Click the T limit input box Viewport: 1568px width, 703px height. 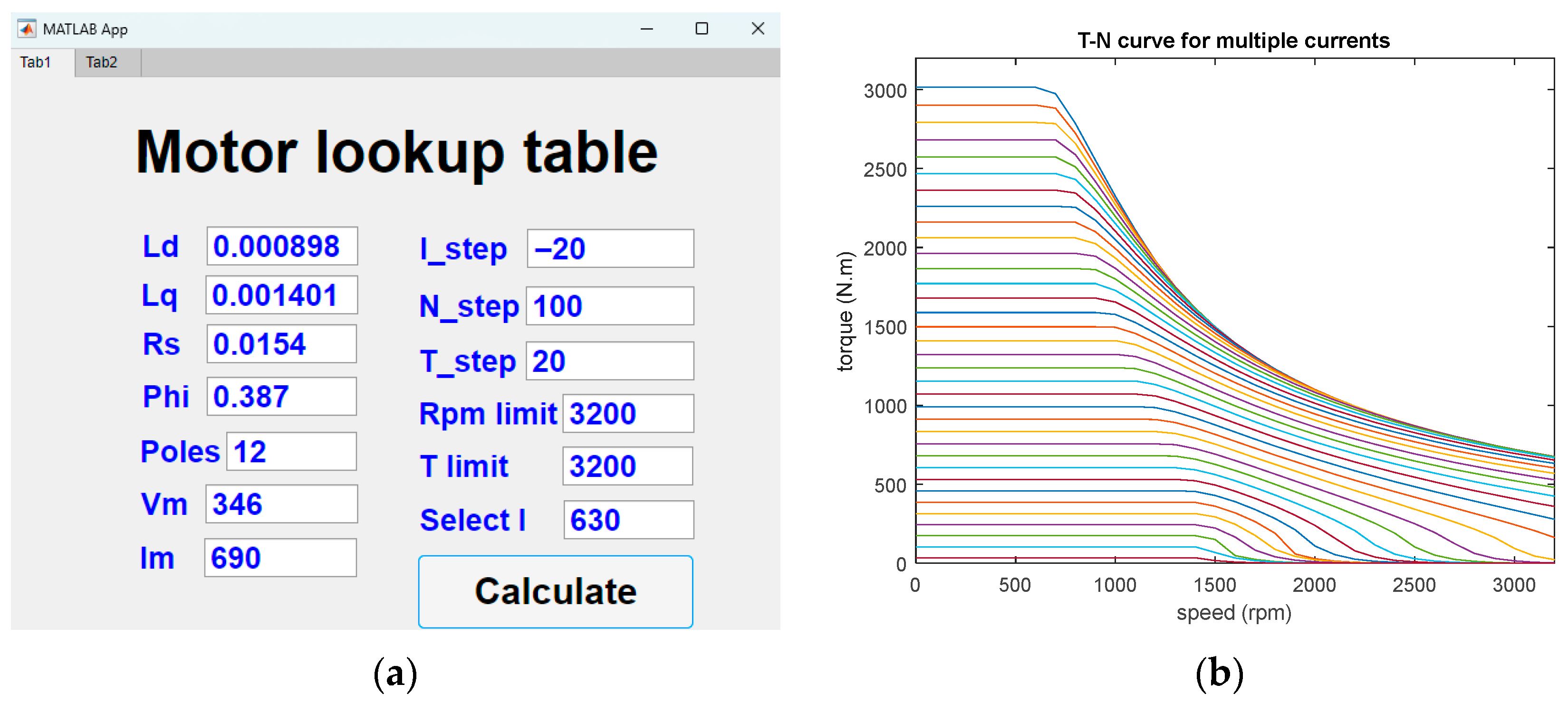[627, 466]
